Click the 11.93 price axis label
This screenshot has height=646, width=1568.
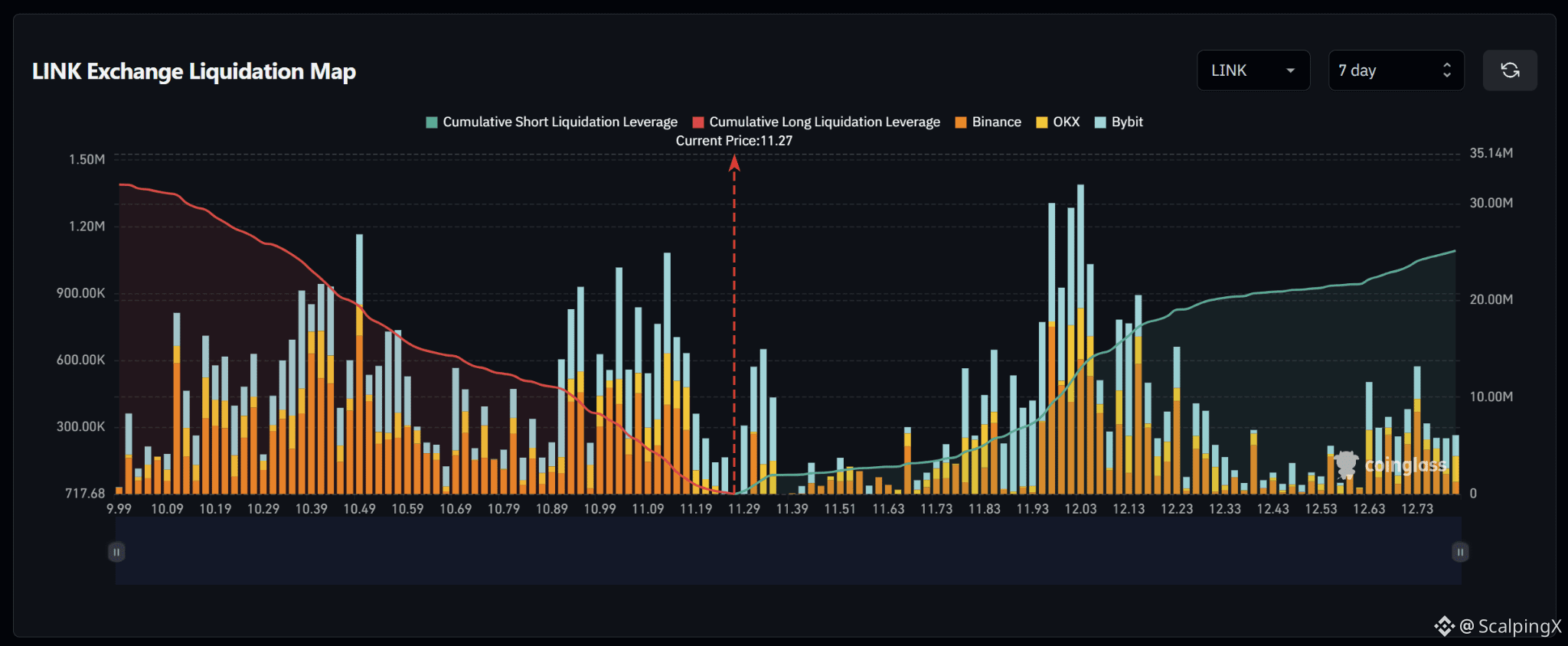[1033, 509]
